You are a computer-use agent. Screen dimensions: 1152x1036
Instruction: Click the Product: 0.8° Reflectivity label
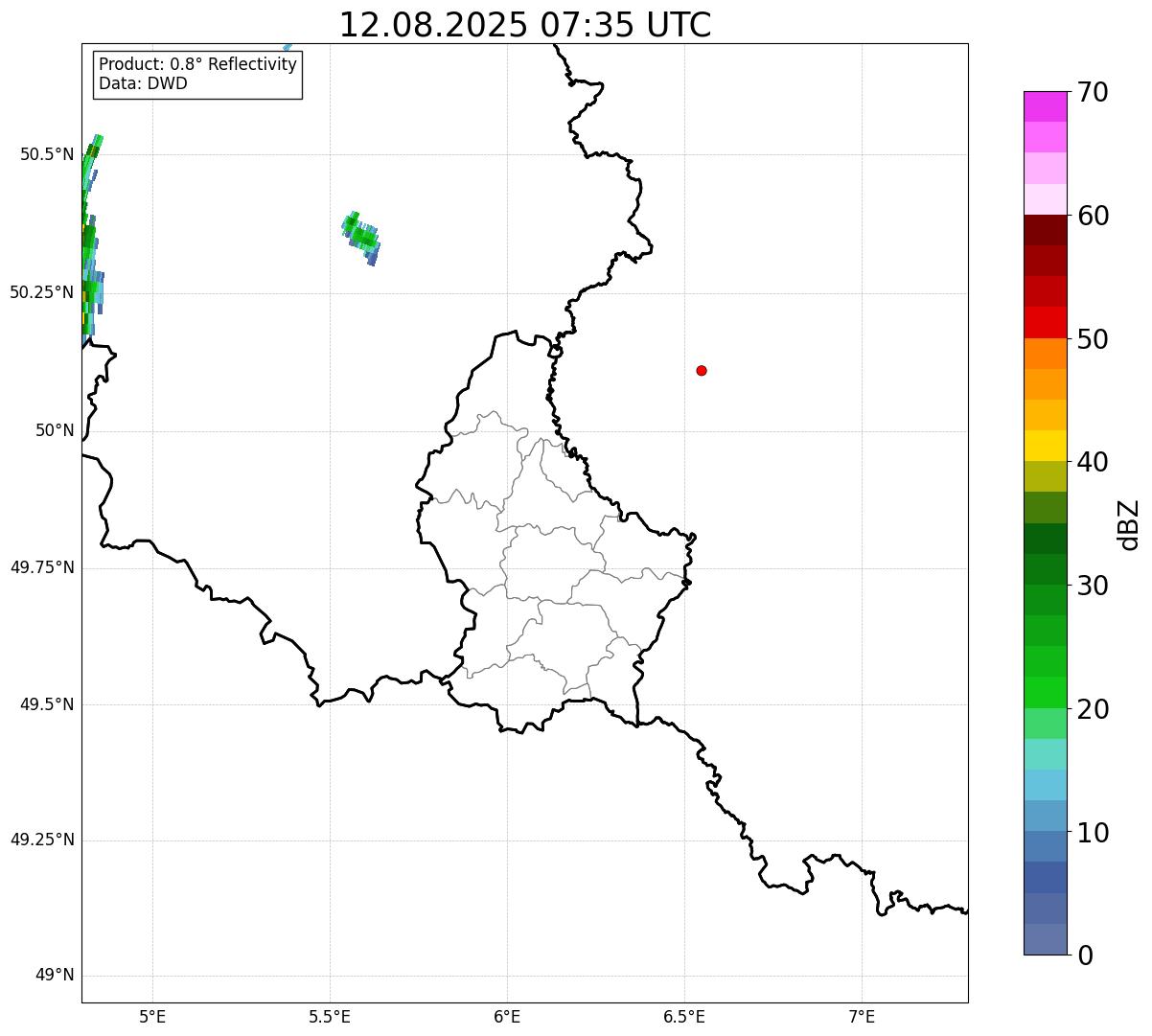coord(198,64)
